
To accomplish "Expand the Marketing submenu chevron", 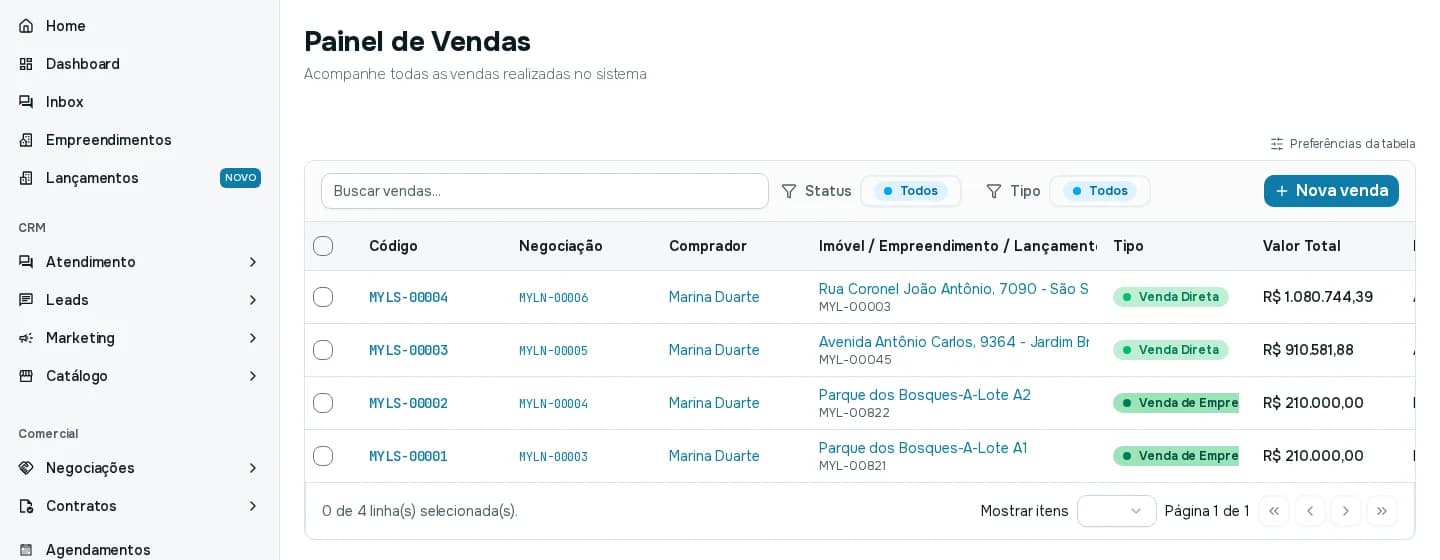I will pyautogui.click(x=253, y=338).
